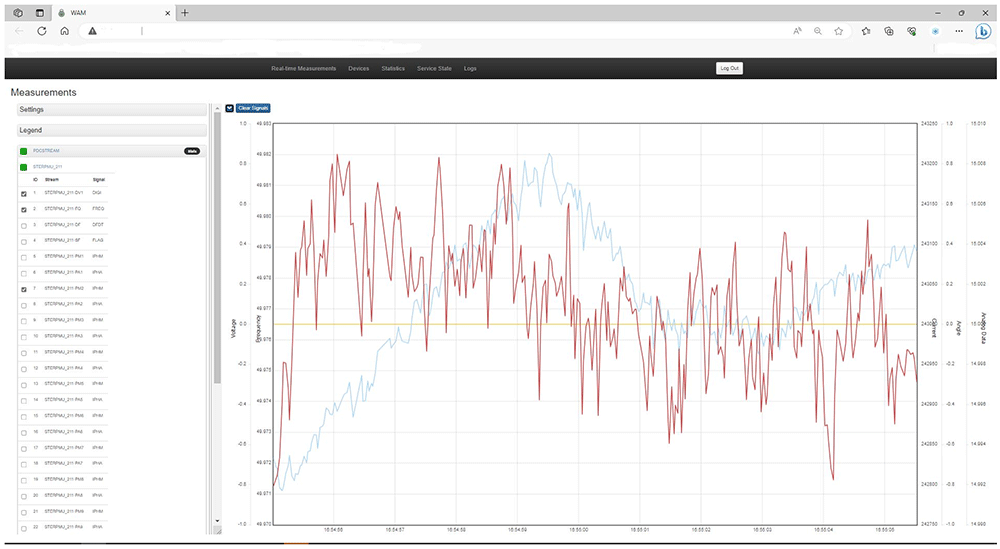Click the legend panel scrollbar thumb
The width and height of the screenshot is (1000, 549).
point(217,248)
